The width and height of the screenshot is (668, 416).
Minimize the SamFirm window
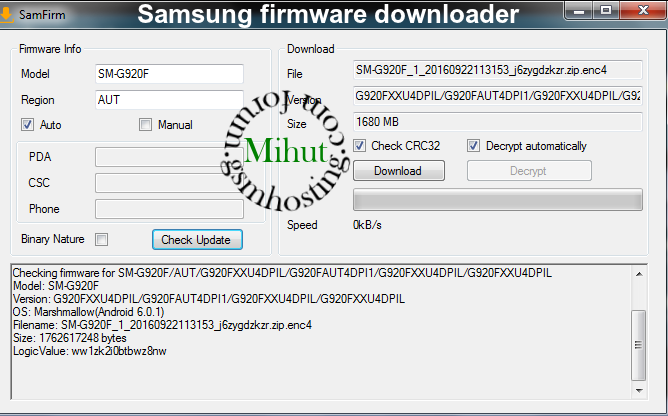pyautogui.click(x=579, y=11)
